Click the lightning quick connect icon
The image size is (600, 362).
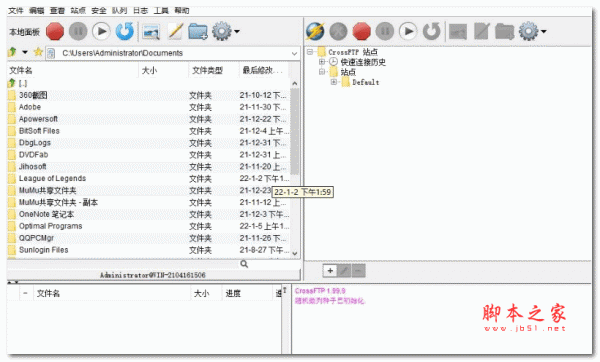[315, 31]
